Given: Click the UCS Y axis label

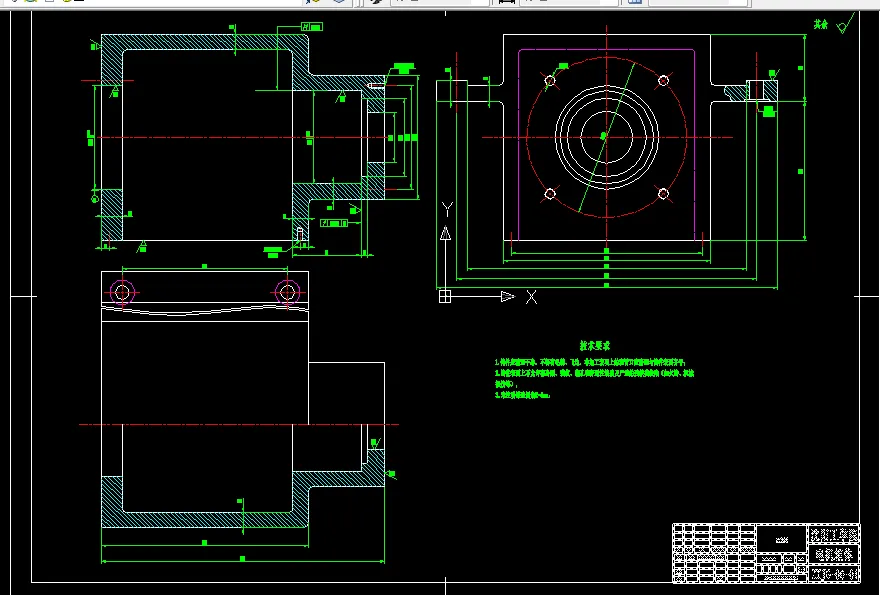Looking at the screenshot, I should click(447, 210).
